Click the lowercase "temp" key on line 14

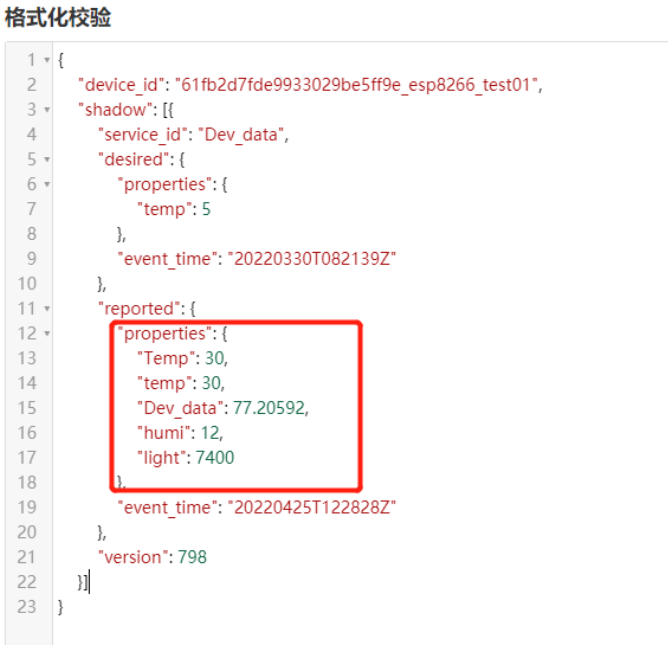[x=164, y=383]
